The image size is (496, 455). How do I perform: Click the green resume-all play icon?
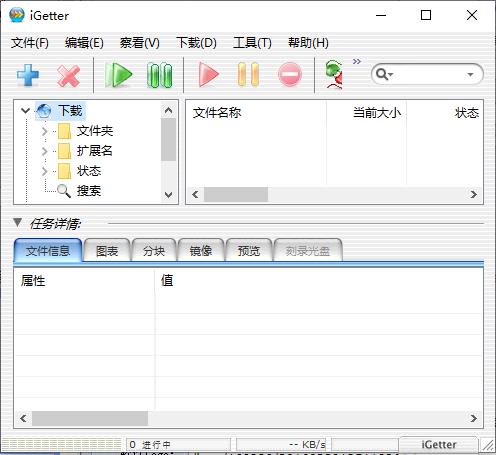118,75
